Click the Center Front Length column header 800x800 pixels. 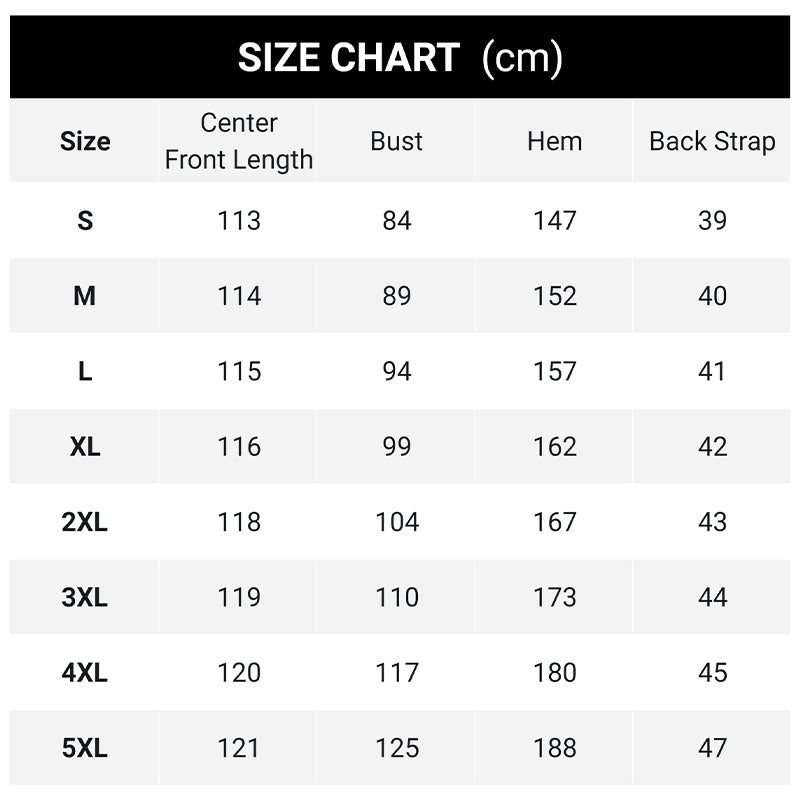[x=239, y=141]
